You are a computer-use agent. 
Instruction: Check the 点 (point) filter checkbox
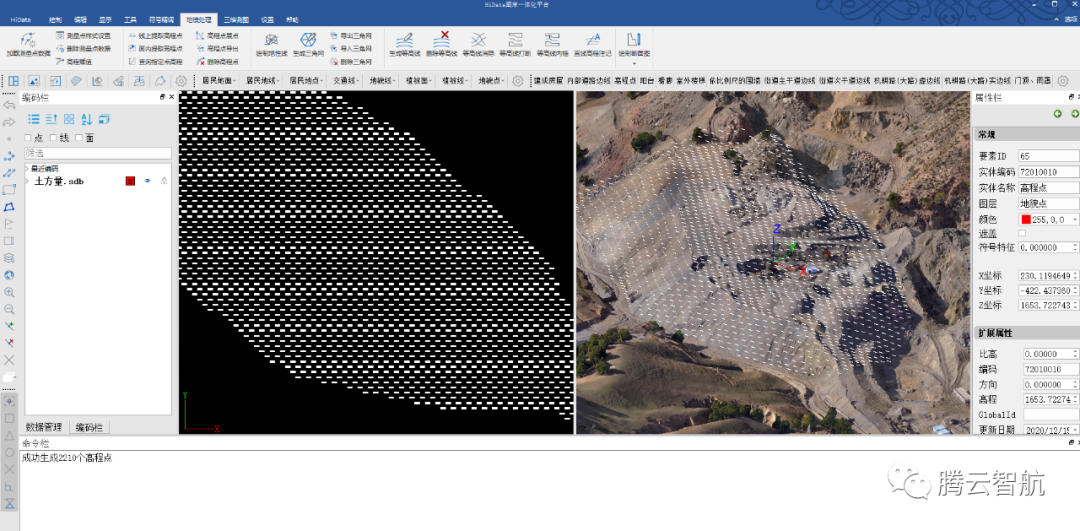click(x=28, y=137)
